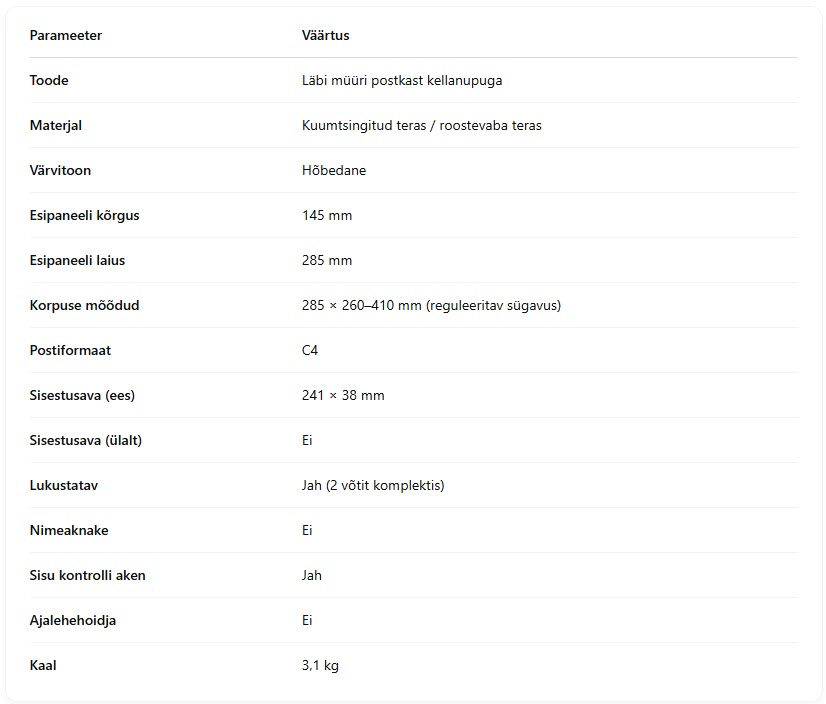Select the Toode row label
The width and height of the screenshot is (826, 704).
pos(49,80)
